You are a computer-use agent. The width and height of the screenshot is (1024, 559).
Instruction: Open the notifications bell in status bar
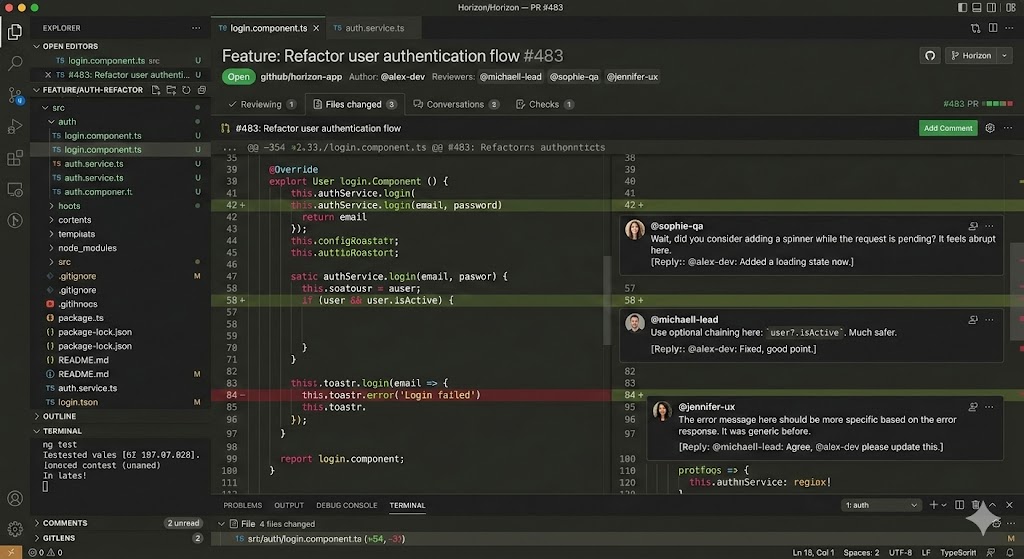click(1010, 552)
